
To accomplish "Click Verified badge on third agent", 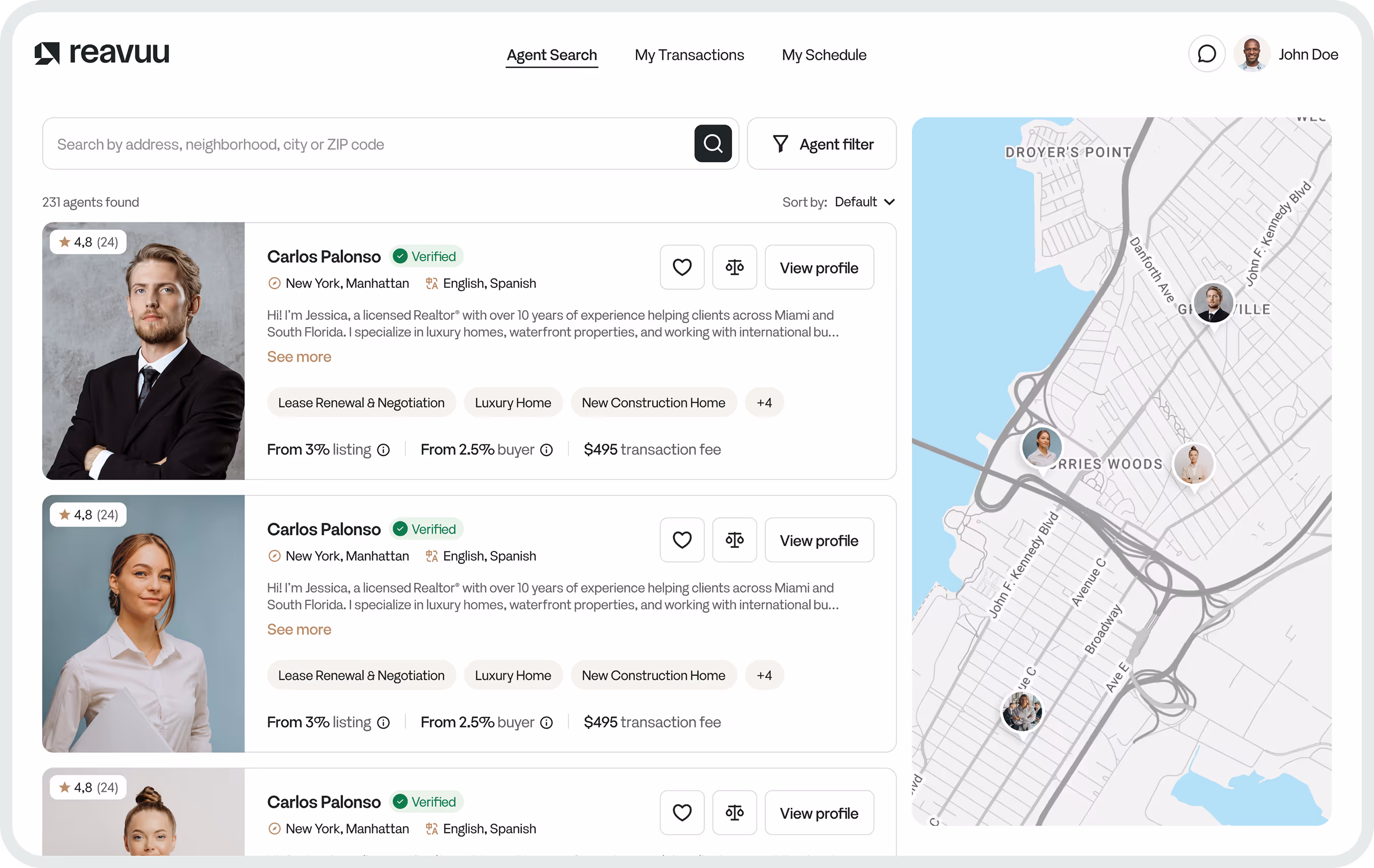I will coord(426,803).
